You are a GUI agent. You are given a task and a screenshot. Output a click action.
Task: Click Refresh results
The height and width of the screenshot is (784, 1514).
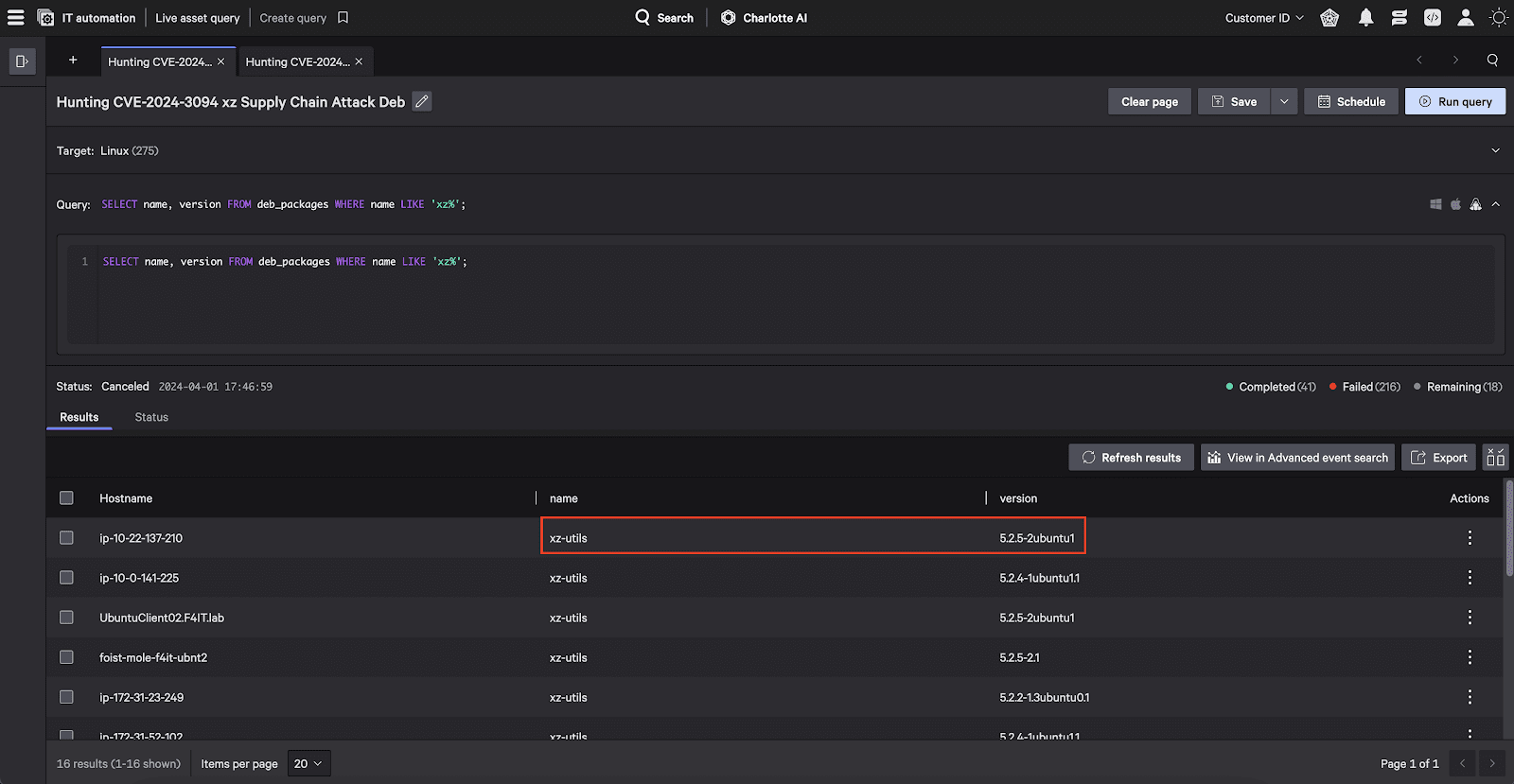point(1132,458)
